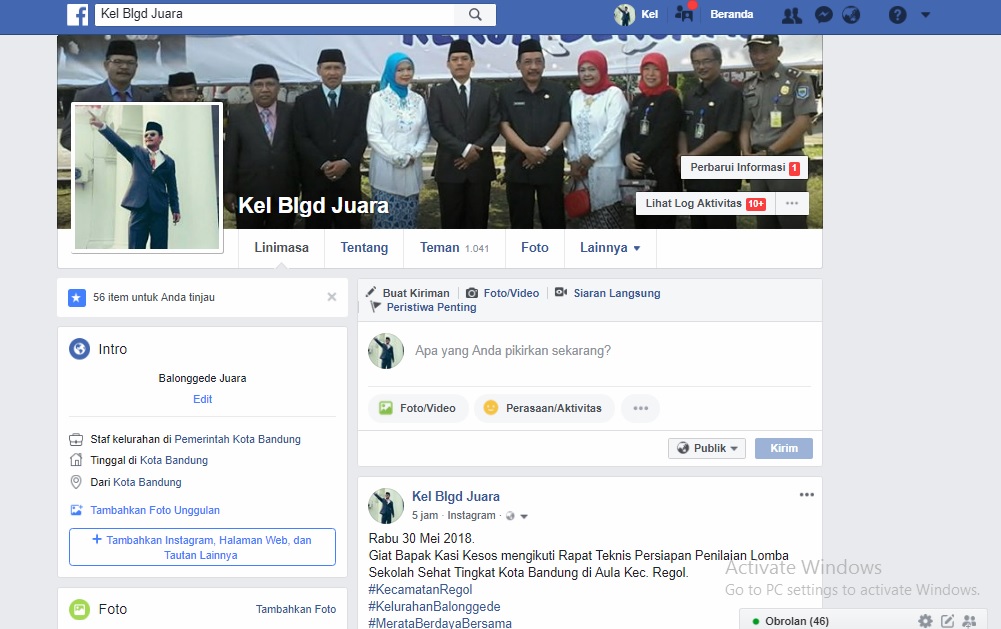Screen dimensions: 1001x629
Task: Click the Perbarui Informasi button
Action: click(x=744, y=168)
